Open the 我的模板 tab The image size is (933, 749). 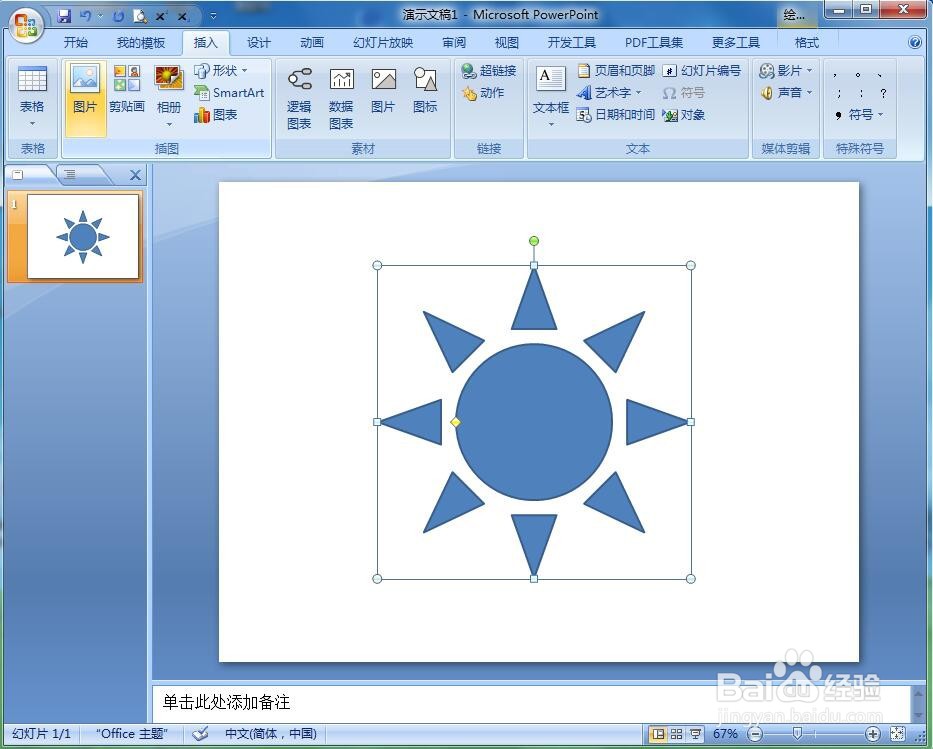coord(140,42)
